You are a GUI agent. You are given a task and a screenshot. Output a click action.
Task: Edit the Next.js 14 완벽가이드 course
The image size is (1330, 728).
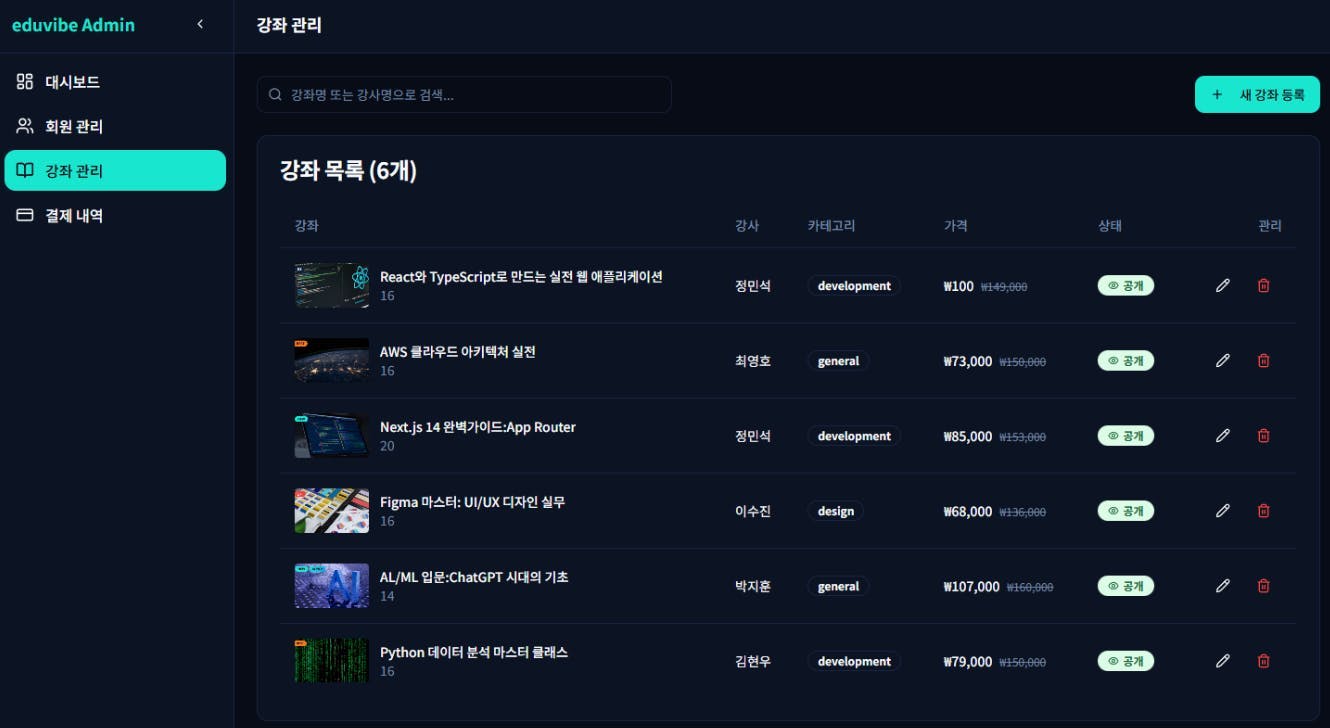[1222, 436]
